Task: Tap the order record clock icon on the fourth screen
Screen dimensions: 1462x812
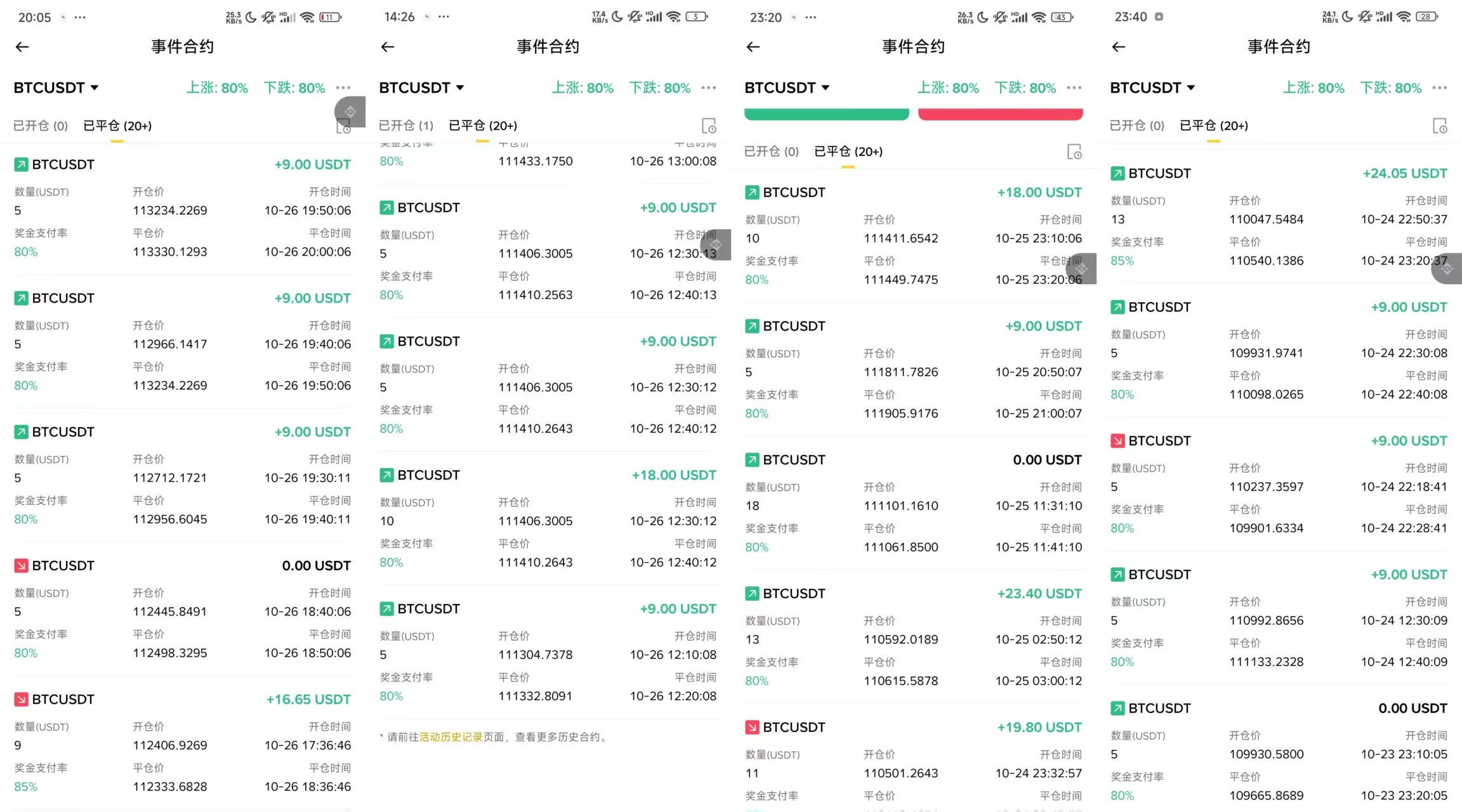Action: pyautogui.click(x=1440, y=126)
